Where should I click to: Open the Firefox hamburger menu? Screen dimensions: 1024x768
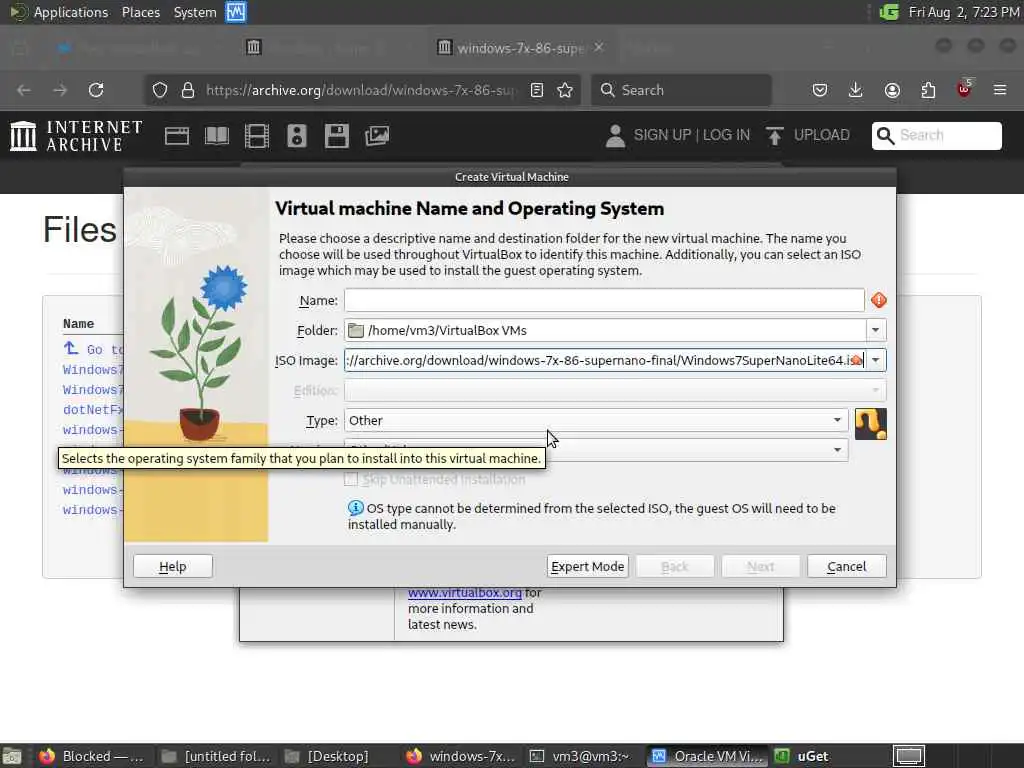coord(1000,90)
